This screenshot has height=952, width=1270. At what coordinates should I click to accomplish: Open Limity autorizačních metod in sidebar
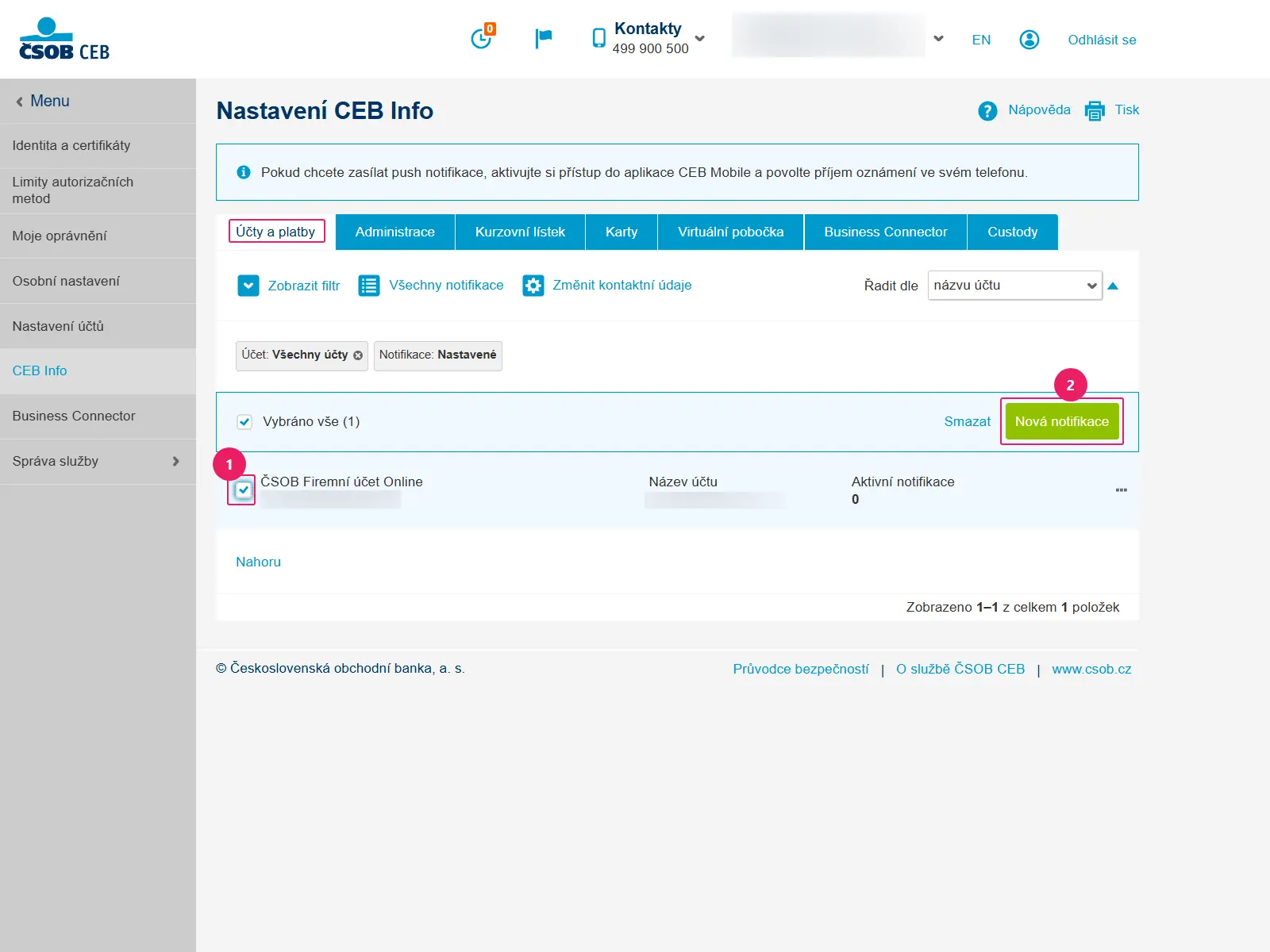(98, 191)
